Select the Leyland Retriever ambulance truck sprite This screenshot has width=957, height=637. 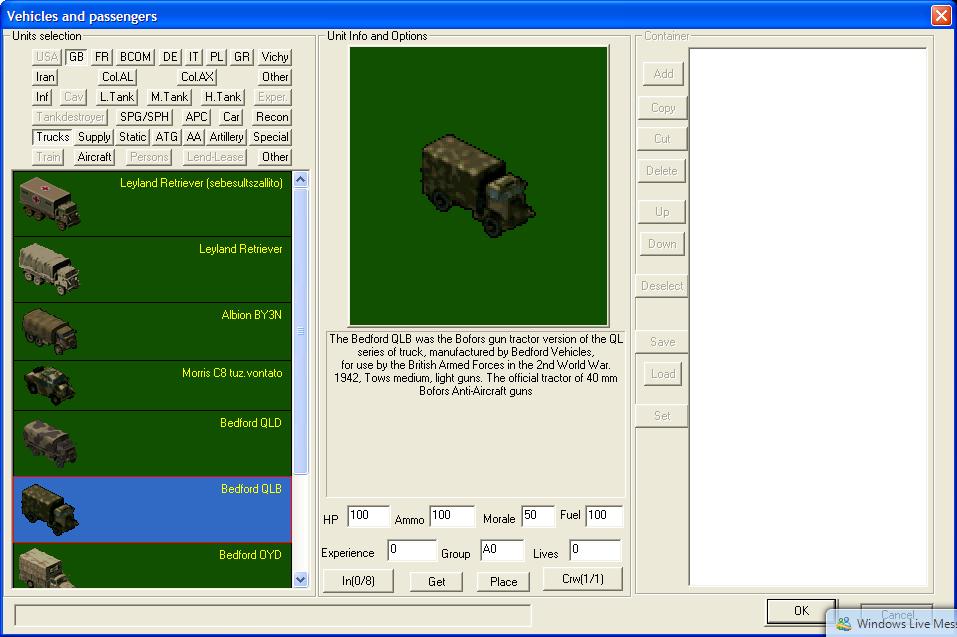49,204
